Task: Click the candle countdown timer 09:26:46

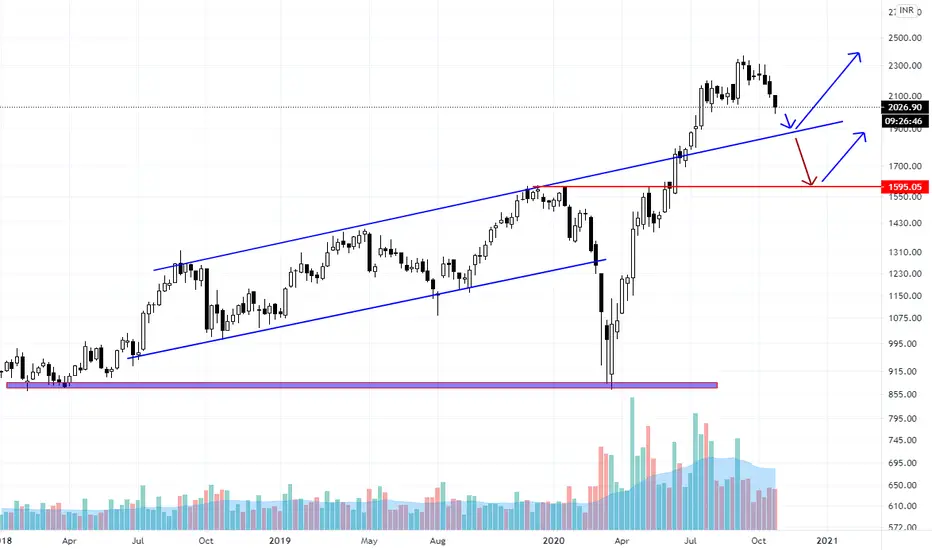Action: coord(903,121)
